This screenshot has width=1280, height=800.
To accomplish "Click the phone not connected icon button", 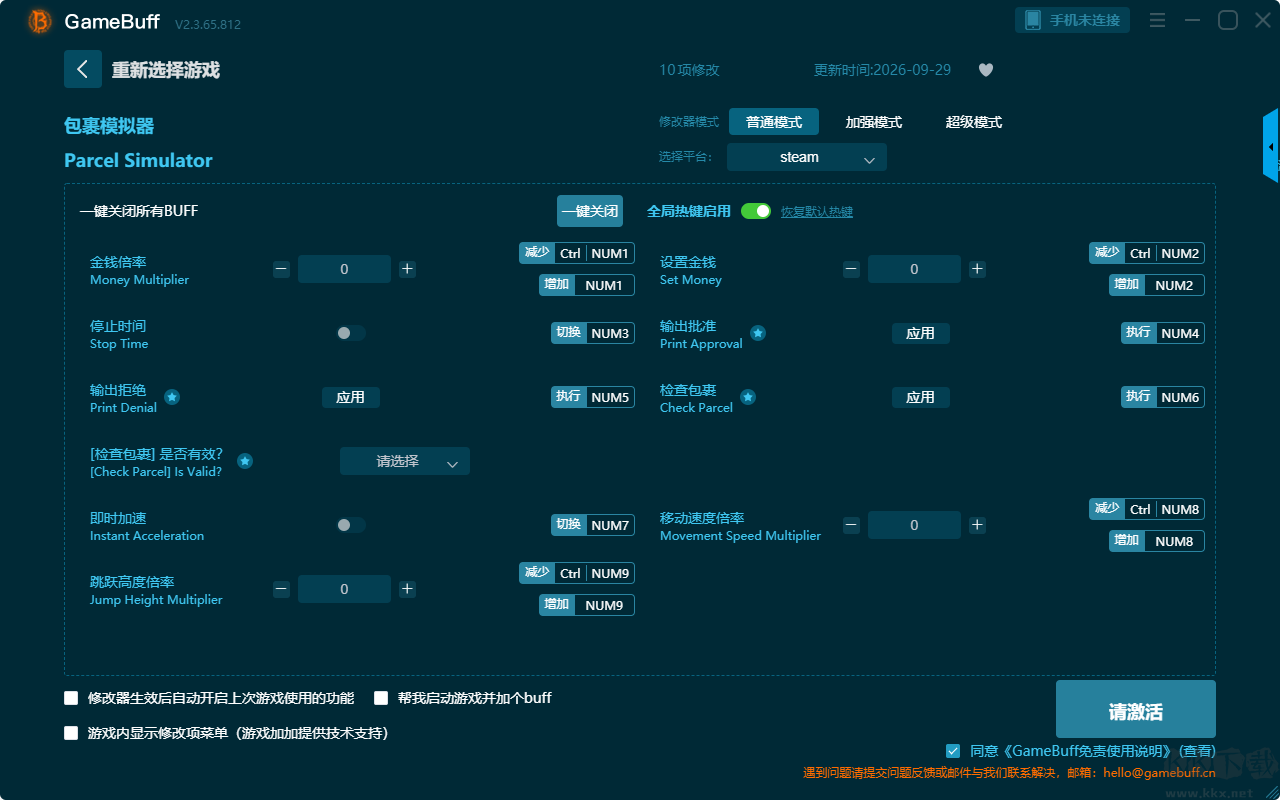I will click(x=1073, y=20).
